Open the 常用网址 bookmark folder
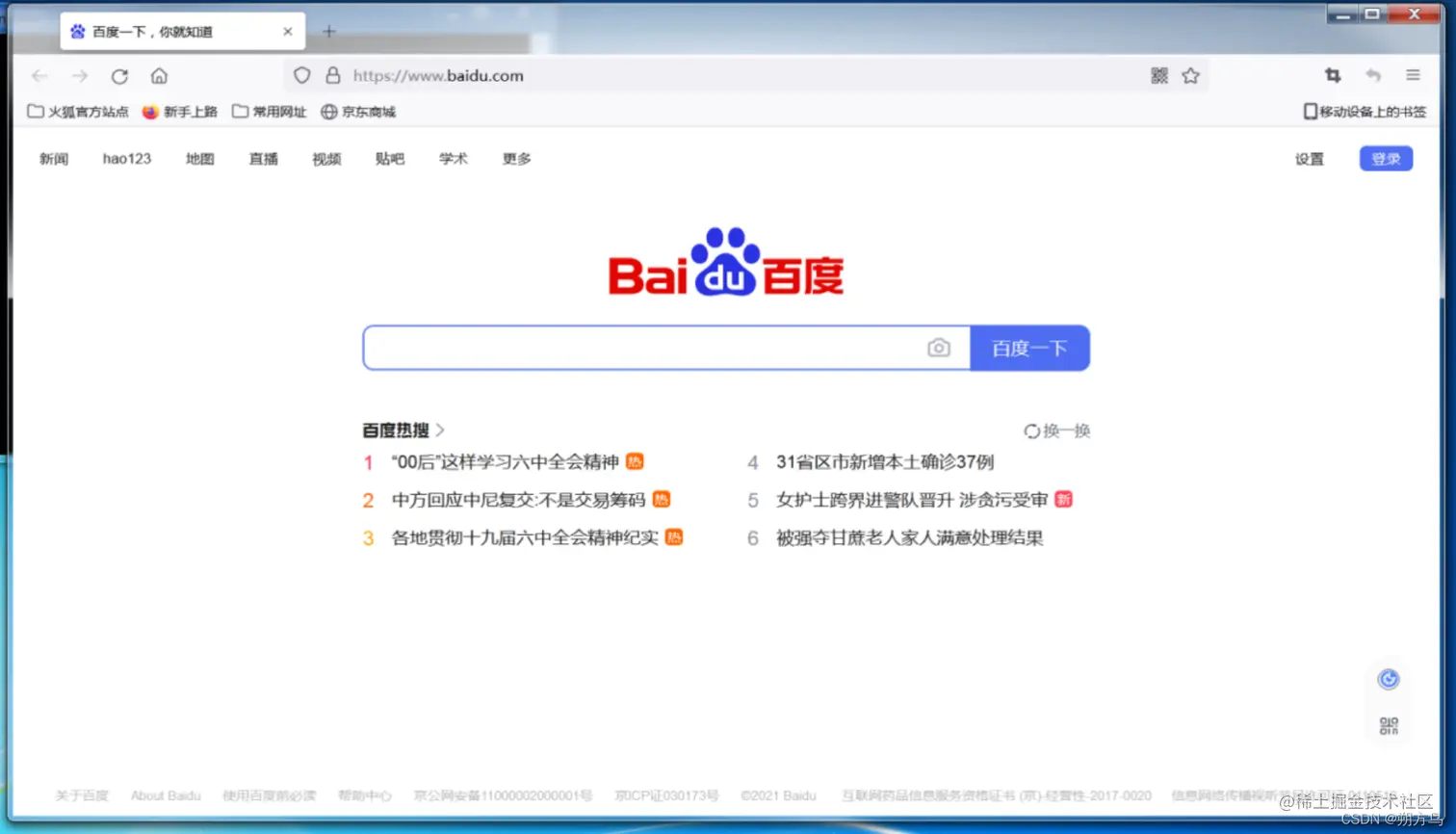Image resolution: width=1456 pixels, height=834 pixels. click(x=269, y=112)
